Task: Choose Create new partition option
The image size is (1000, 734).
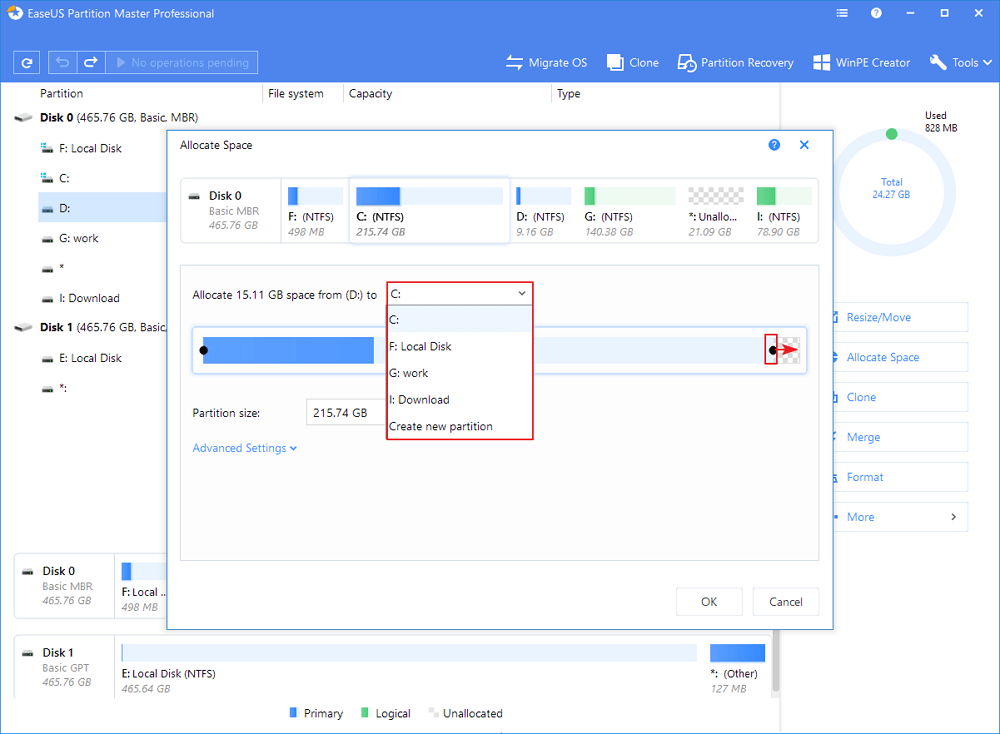Action: (459, 426)
